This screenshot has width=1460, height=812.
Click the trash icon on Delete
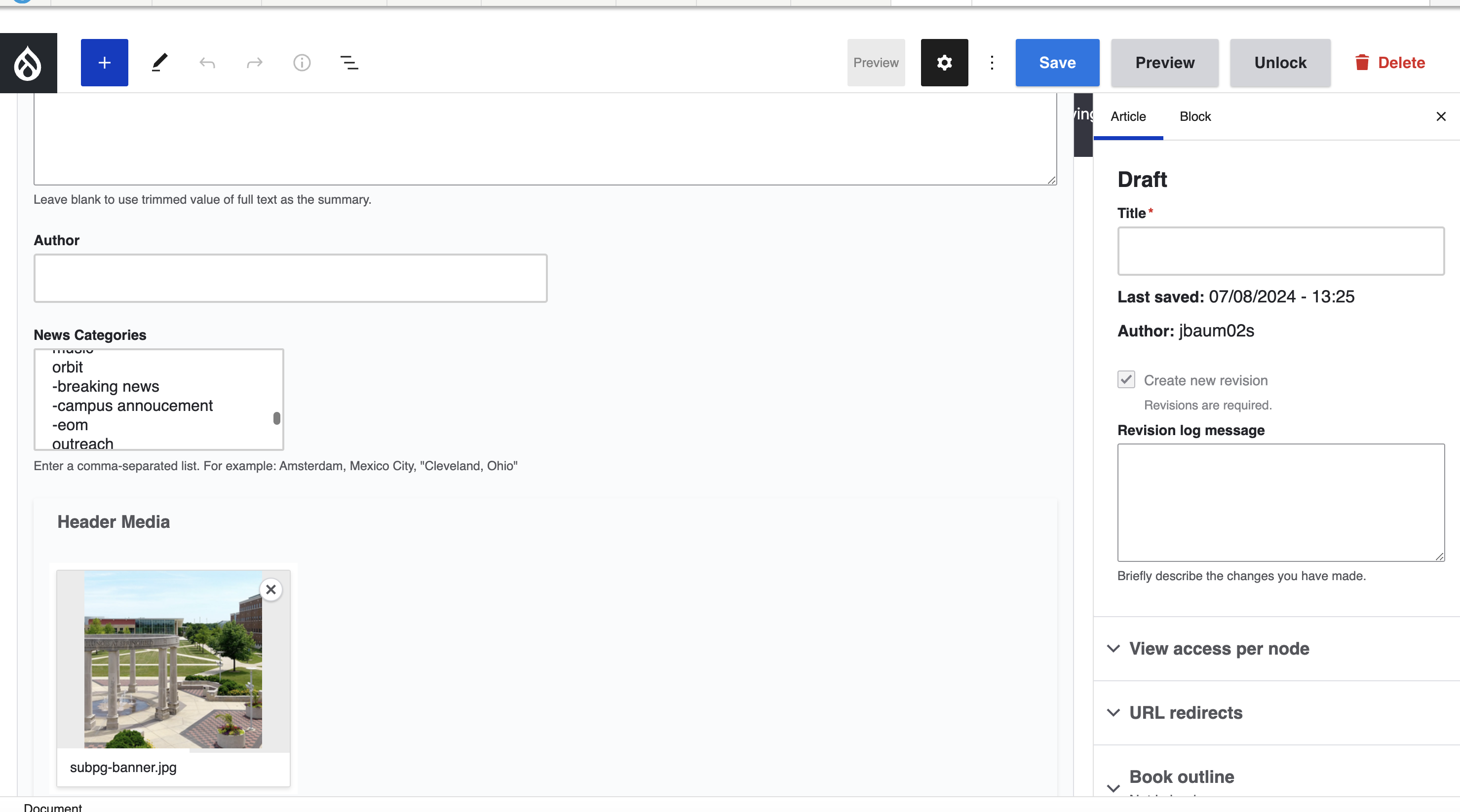pyautogui.click(x=1362, y=62)
